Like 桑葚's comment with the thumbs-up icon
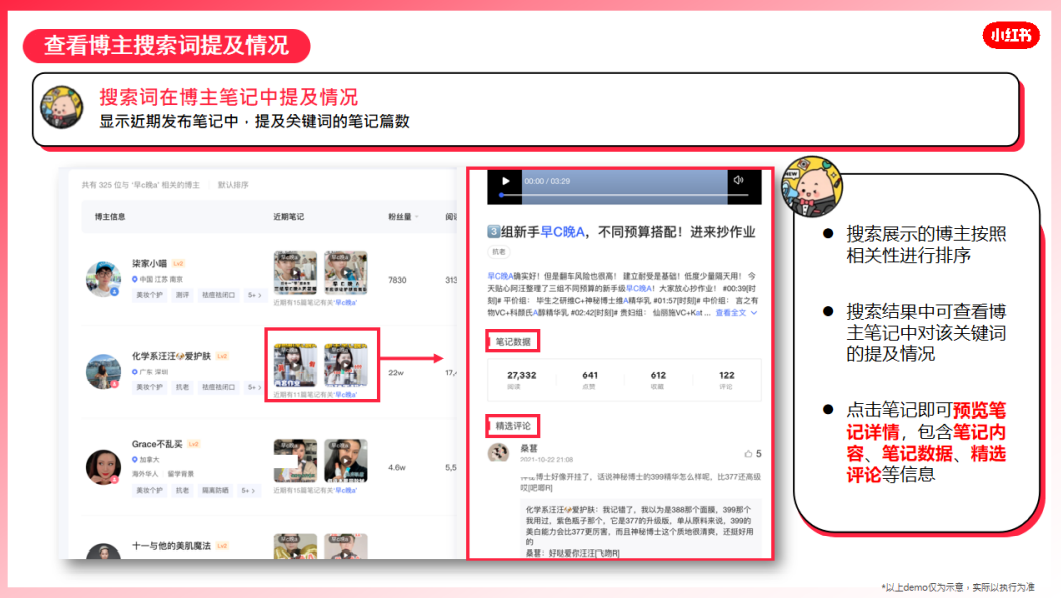The image size is (1061, 598). tap(748, 453)
